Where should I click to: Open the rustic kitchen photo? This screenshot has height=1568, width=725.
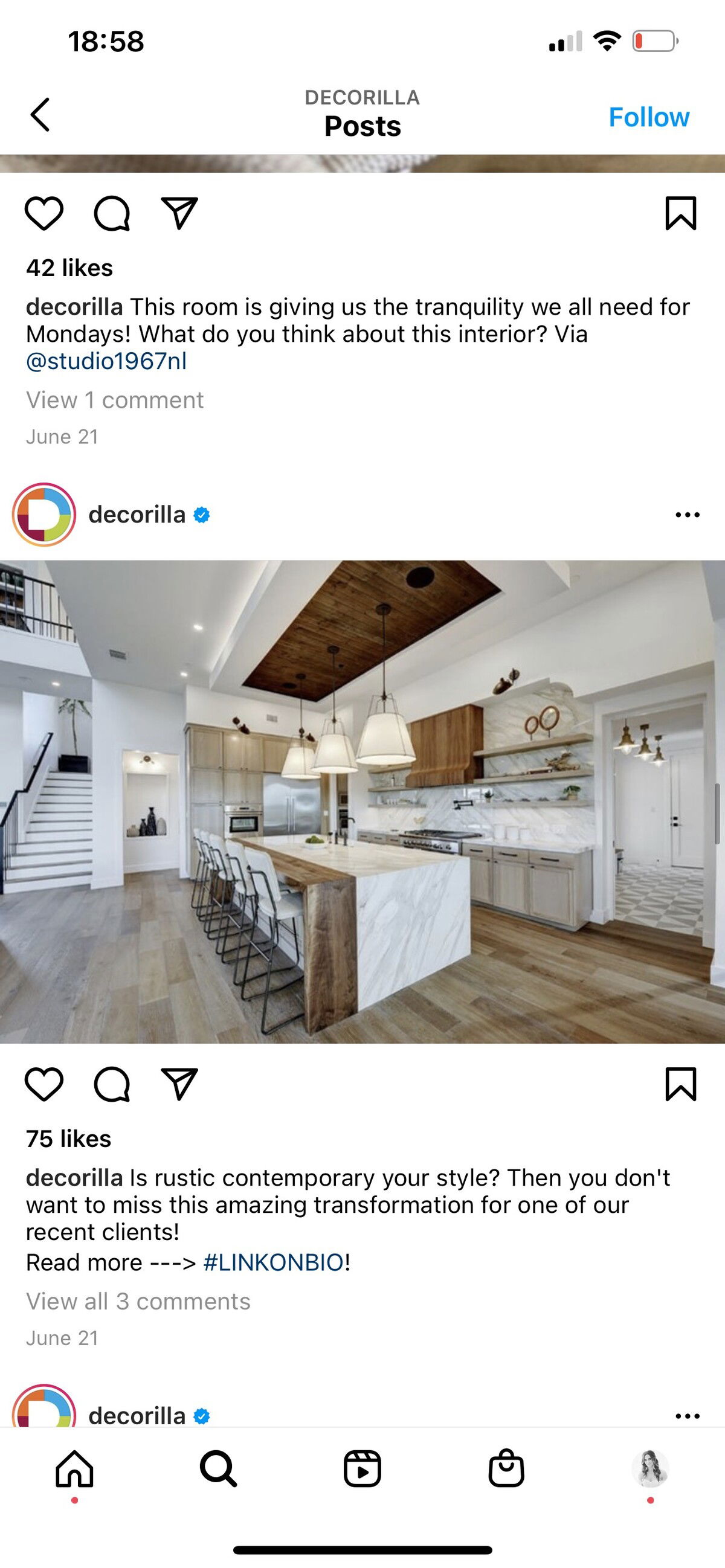click(x=362, y=802)
